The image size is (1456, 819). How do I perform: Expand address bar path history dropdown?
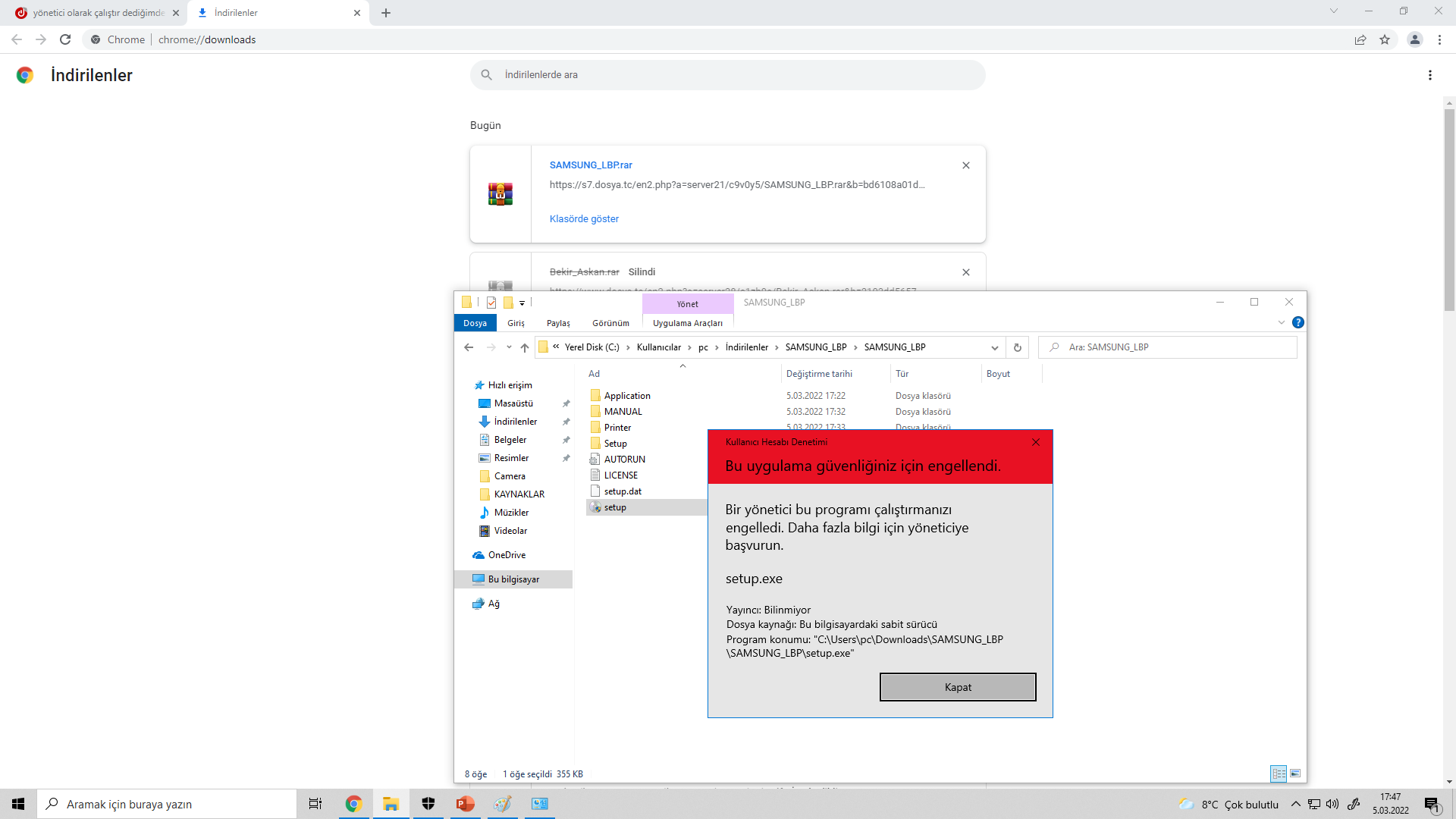click(x=994, y=347)
